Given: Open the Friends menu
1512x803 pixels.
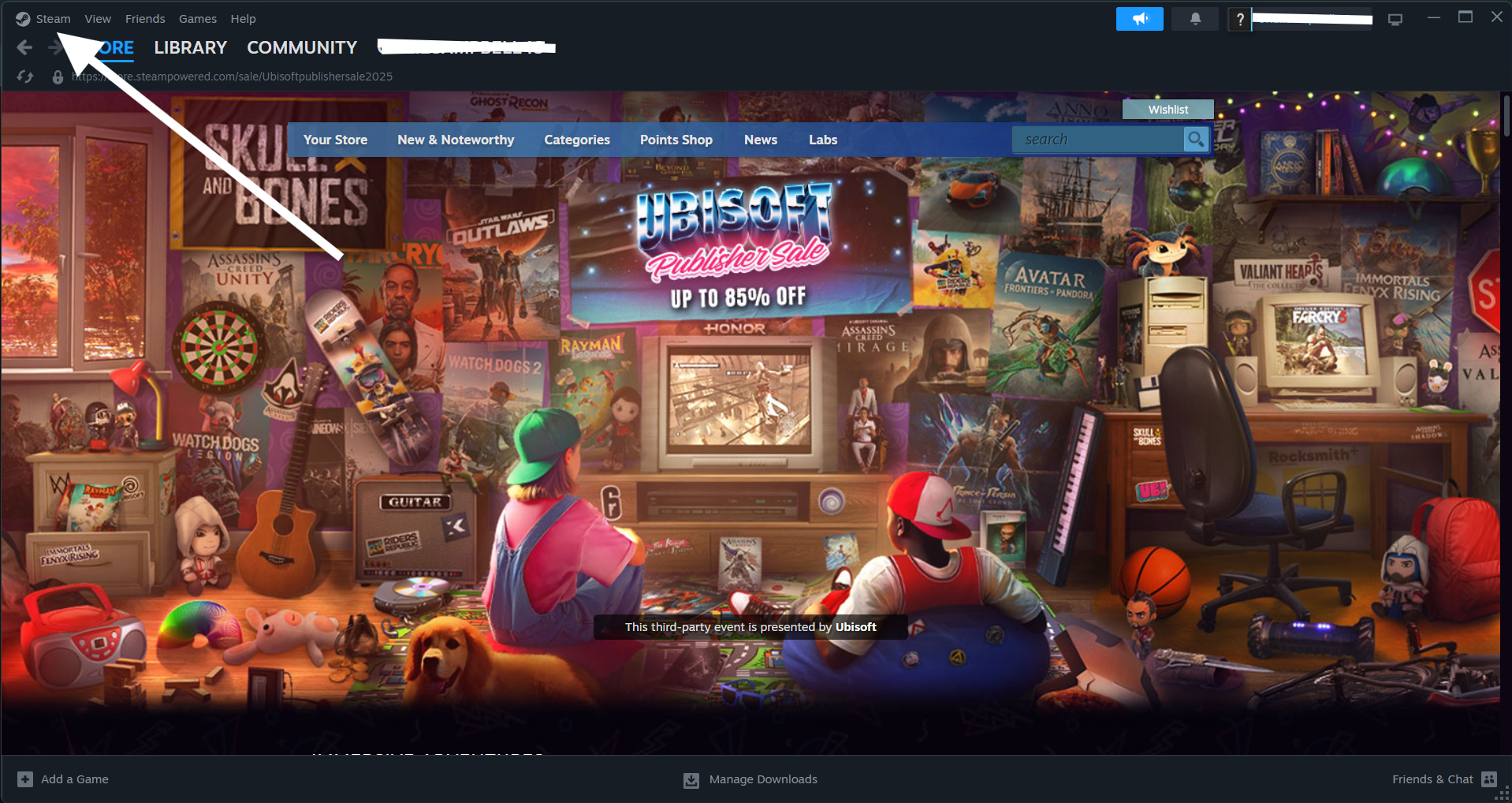Looking at the screenshot, I should pyautogui.click(x=145, y=19).
